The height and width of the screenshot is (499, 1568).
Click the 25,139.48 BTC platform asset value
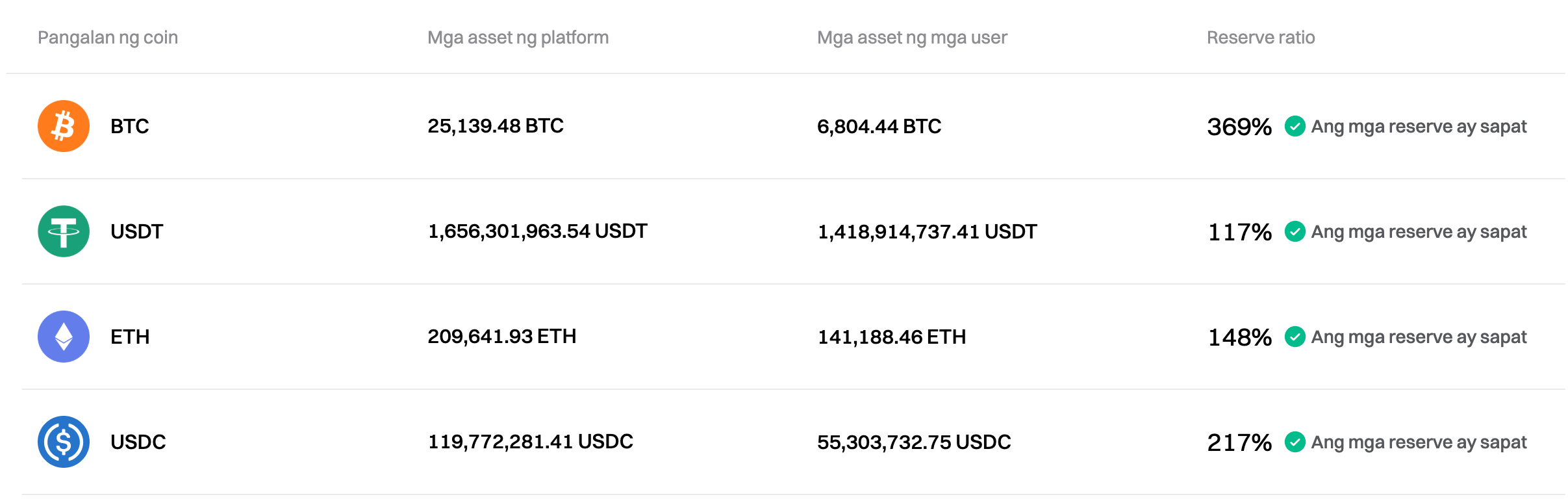[x=495, y=126]
